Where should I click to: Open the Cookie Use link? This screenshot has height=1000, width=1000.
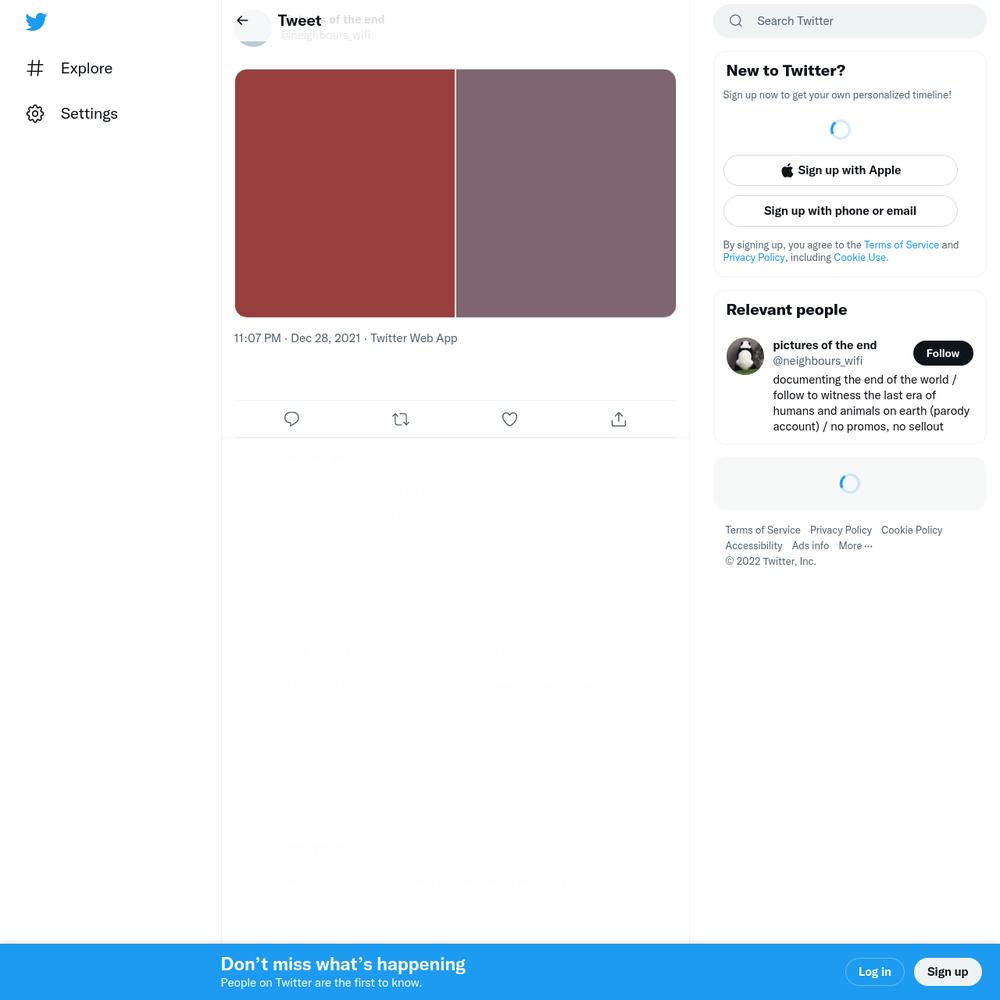[x=860, y=258]
